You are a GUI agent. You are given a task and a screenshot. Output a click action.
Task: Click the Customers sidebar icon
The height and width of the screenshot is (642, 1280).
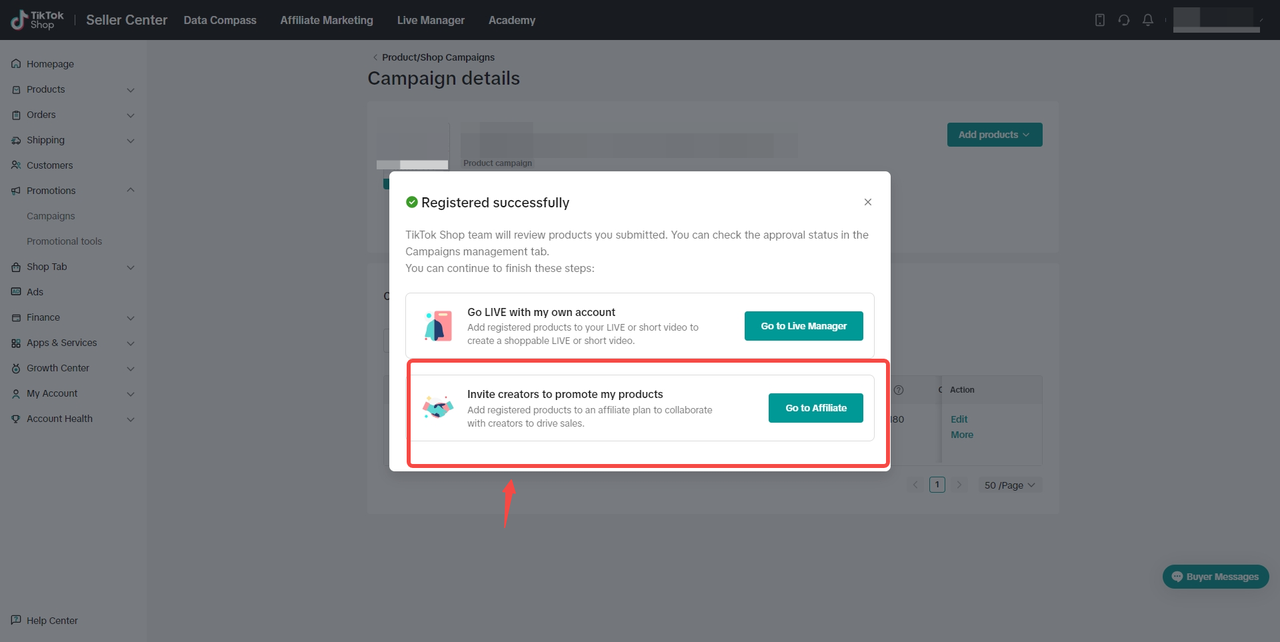(x=16, y=165)
